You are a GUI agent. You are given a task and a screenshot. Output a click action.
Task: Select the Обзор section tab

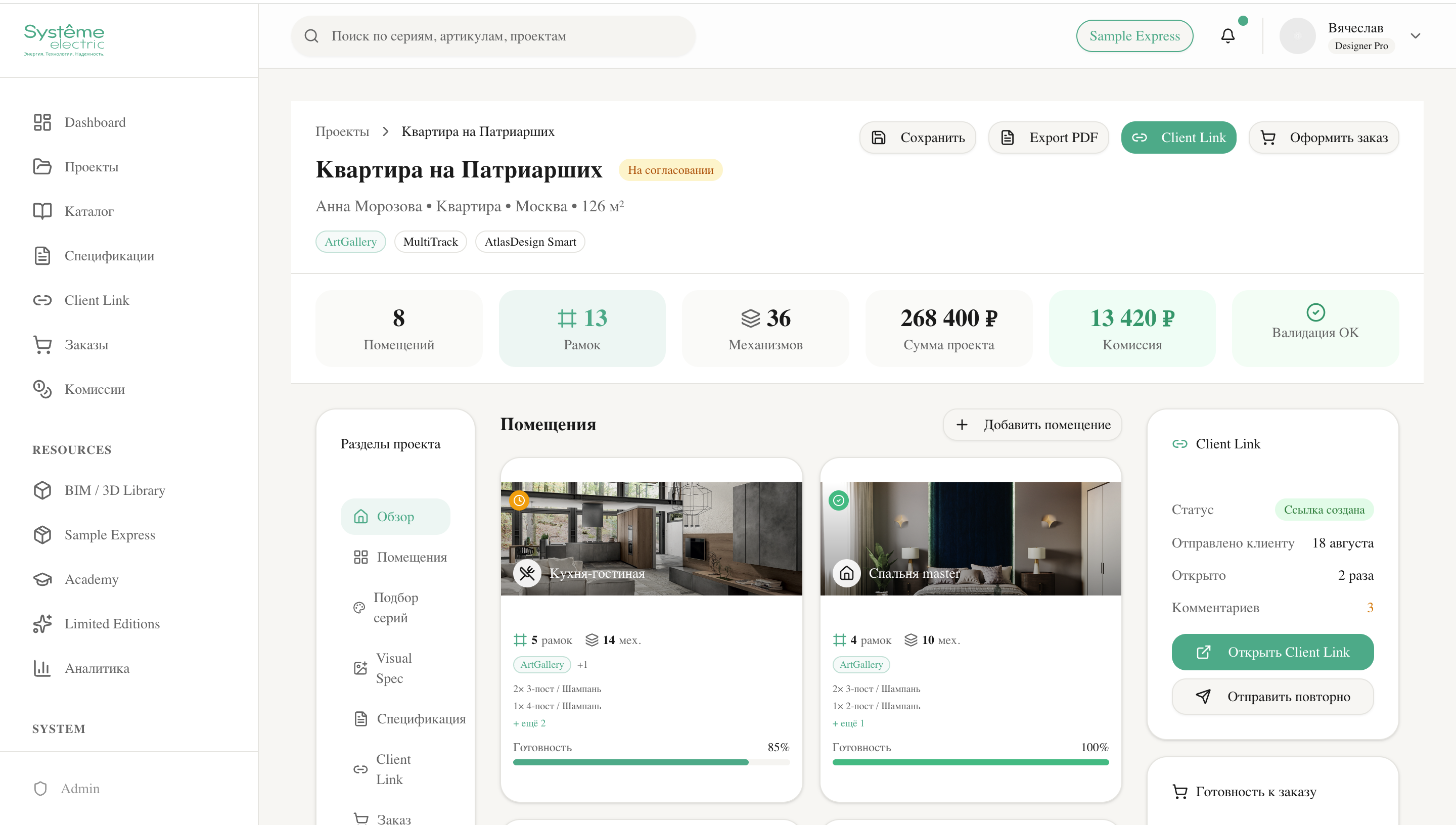[x=395, y=517]
